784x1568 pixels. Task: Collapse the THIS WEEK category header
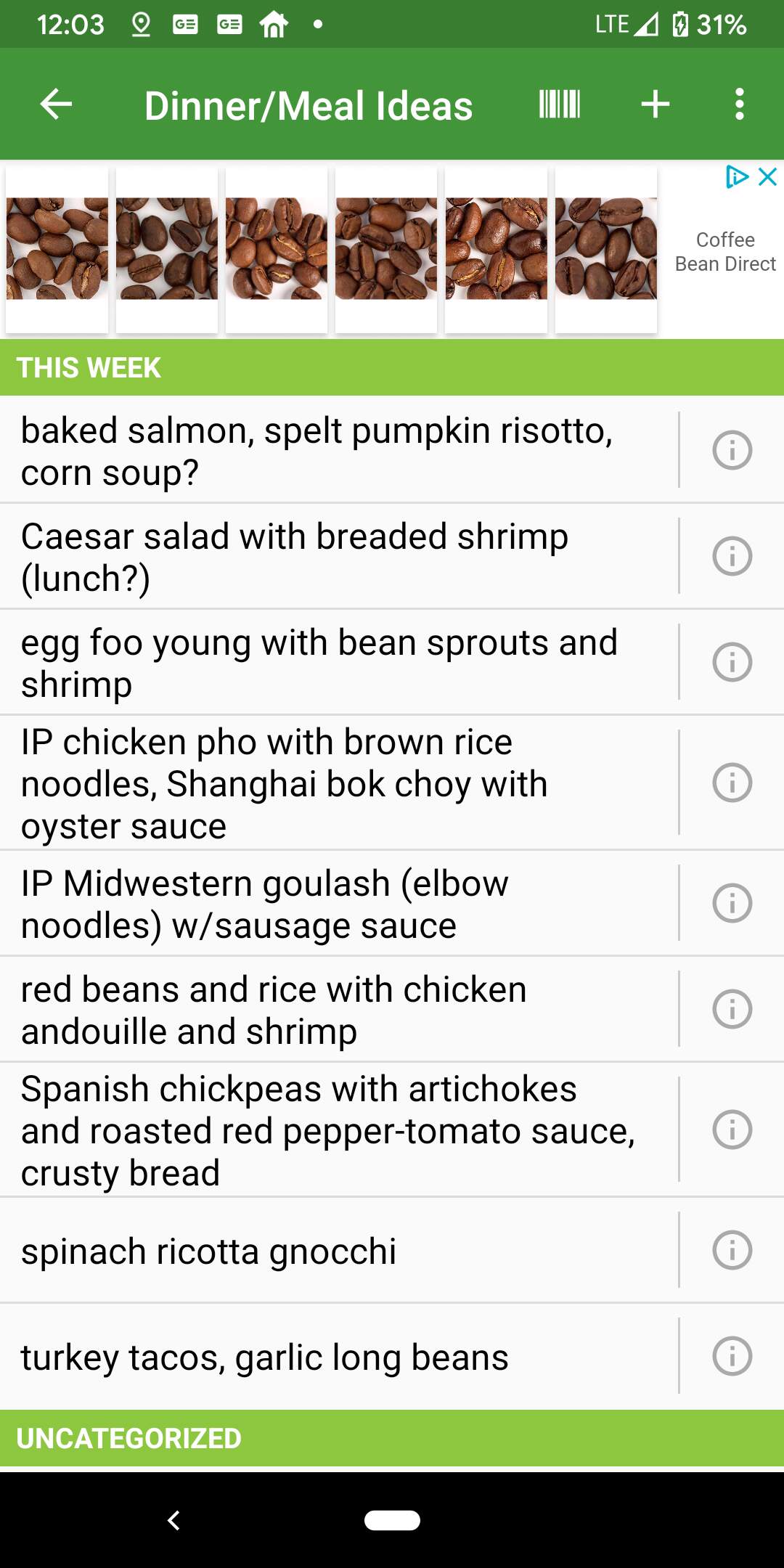click(392, 367)
